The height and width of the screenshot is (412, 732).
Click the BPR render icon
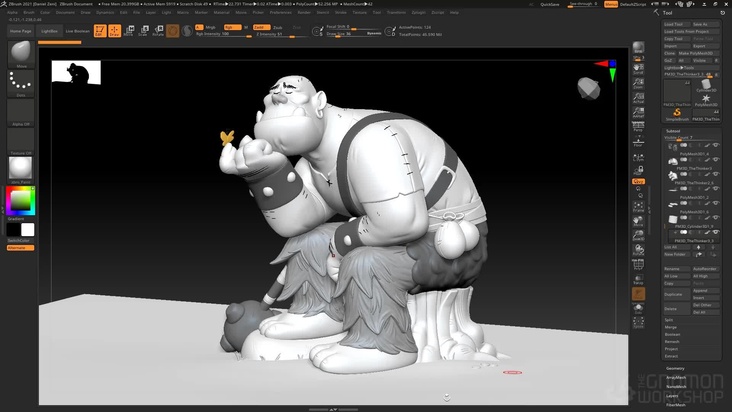coord(638,47)
